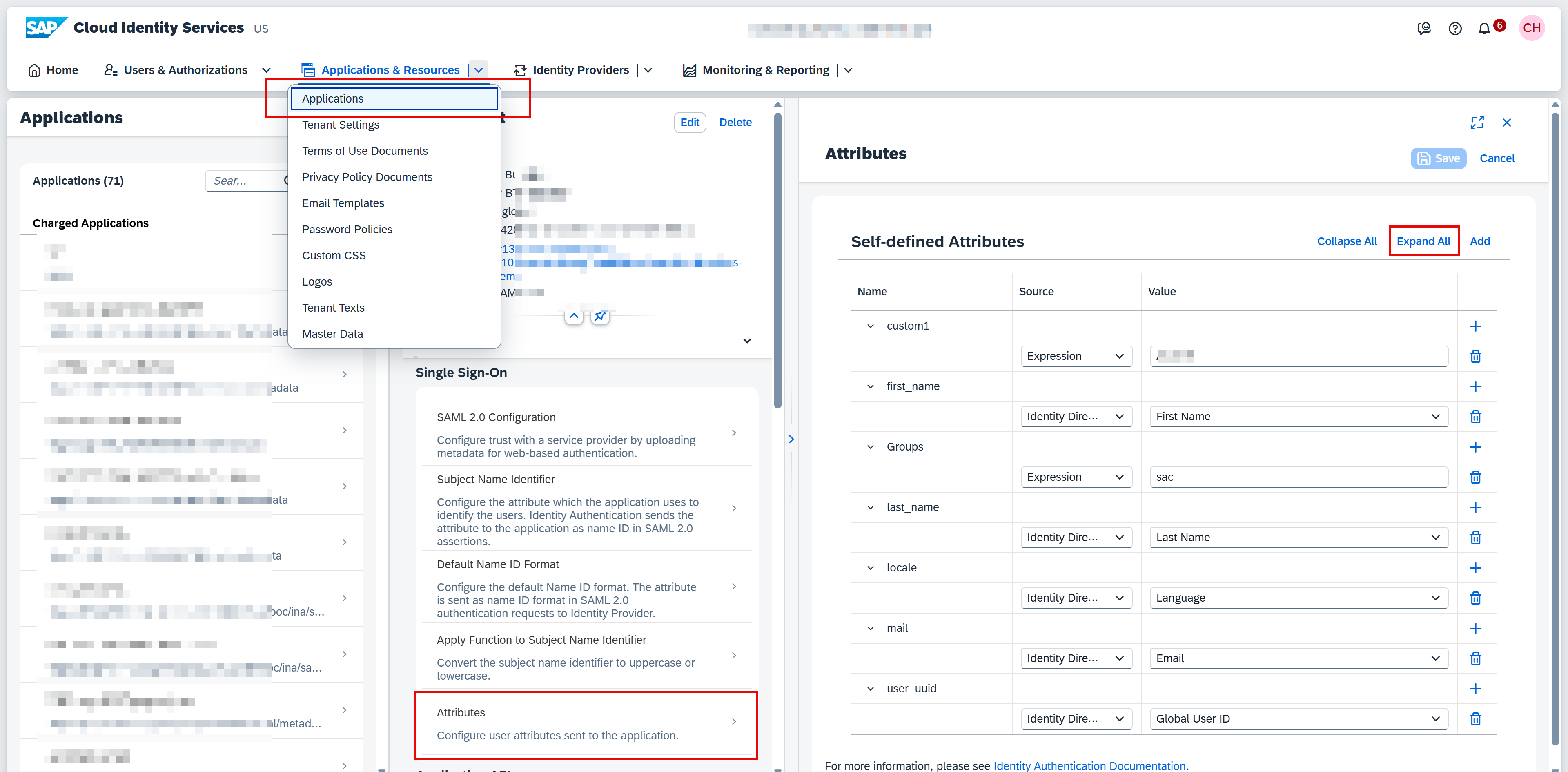This screenshot has height=772, width=1568.
Task: Add value to user_uuid attribute plus icon
Action: (x=1475, y=689)
